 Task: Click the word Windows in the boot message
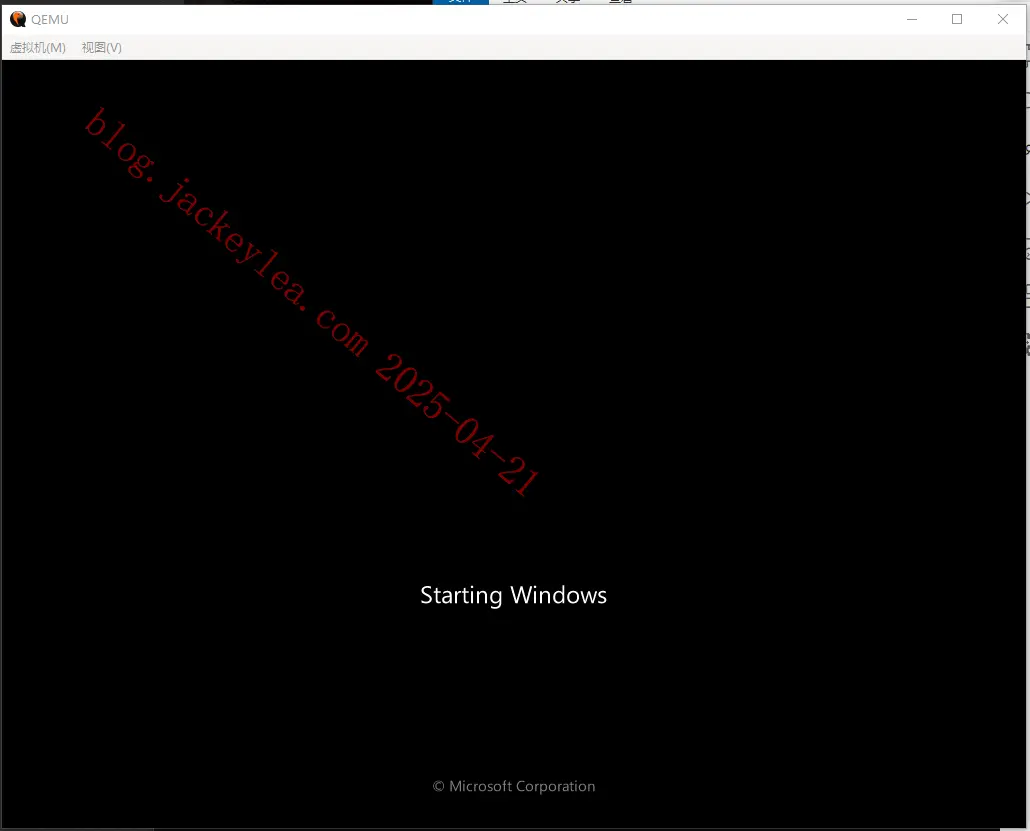click(558, 595)
